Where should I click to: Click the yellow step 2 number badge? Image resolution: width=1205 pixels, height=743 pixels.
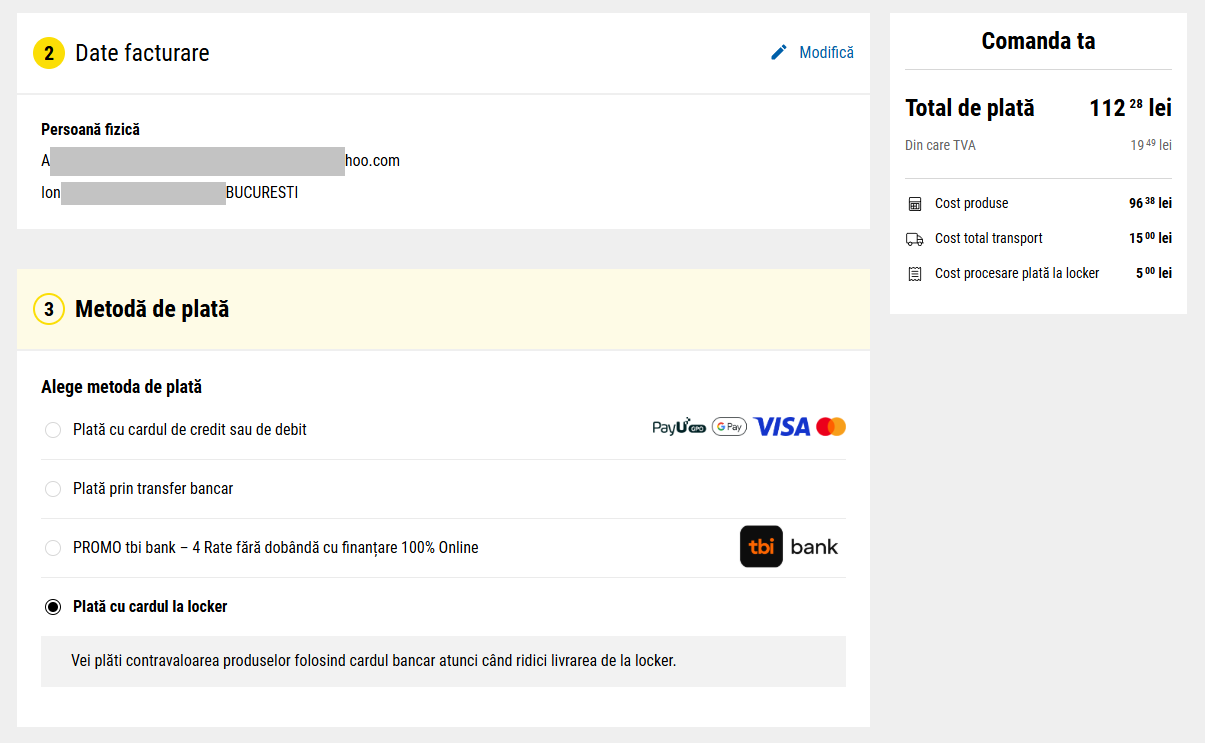coord(49,53)
